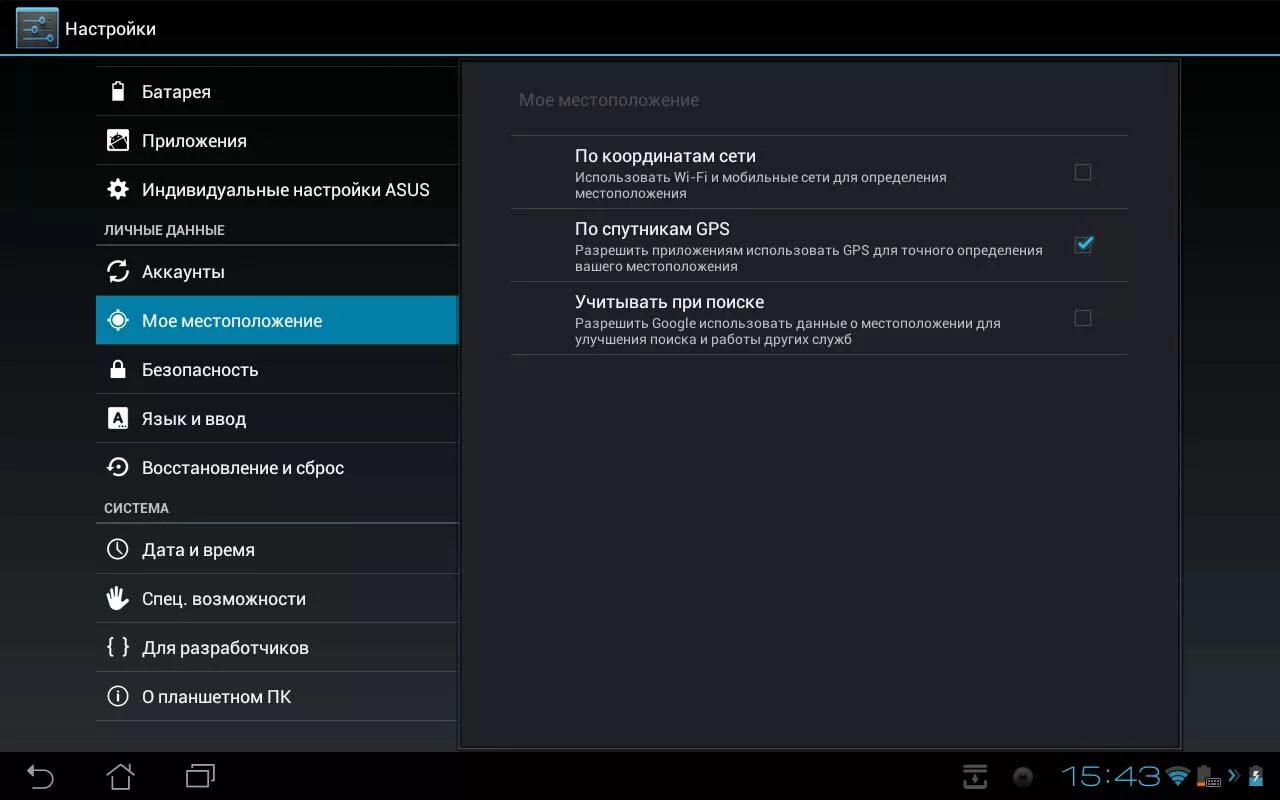Tap the 15:43 clock in system bar
Image resolution: width=1280 pixels, height=800 pixels.
pyautogui.click(x=1110, y=777)
